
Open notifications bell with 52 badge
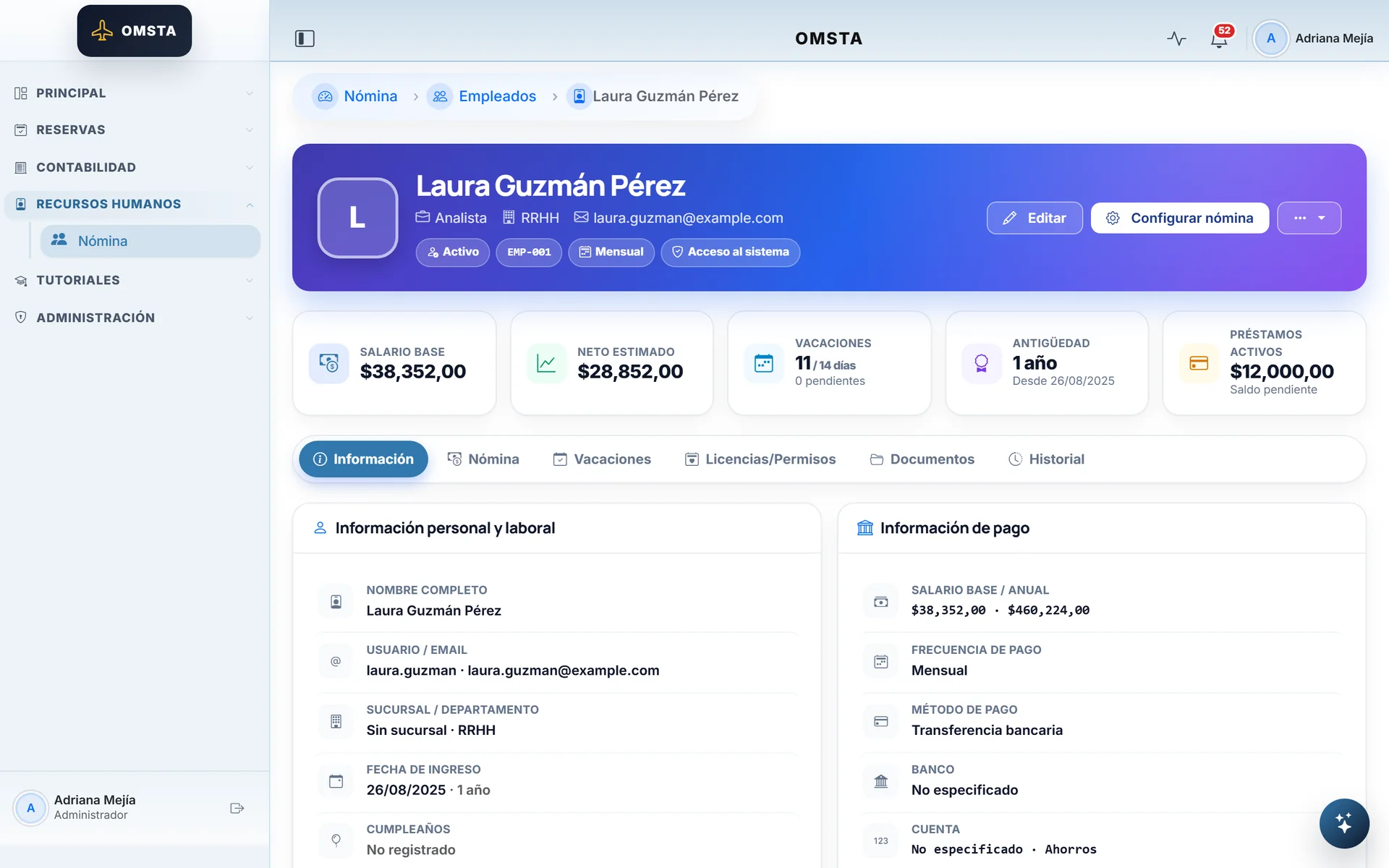coord(1220,38)
